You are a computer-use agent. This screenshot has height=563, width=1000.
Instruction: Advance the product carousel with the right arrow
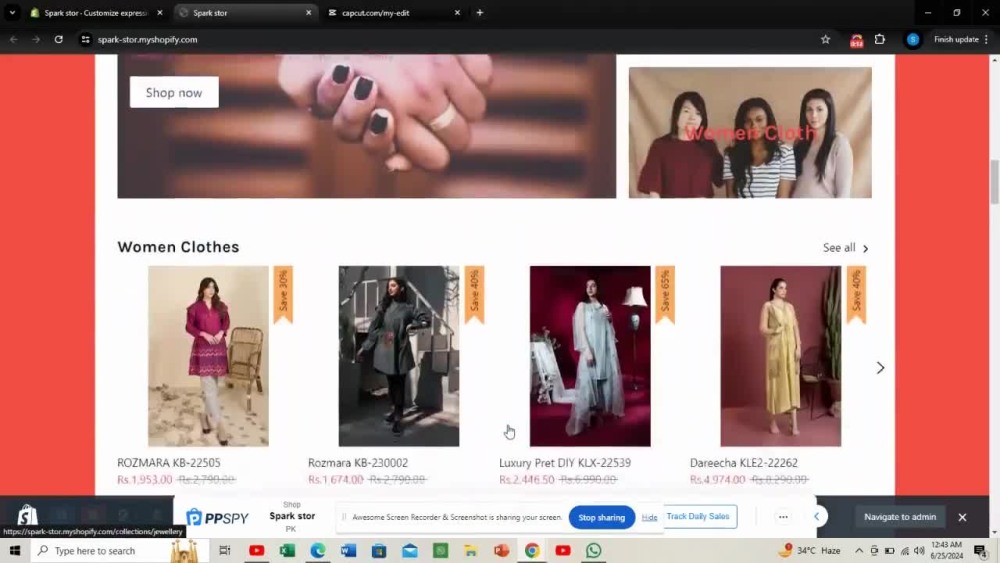880,368
